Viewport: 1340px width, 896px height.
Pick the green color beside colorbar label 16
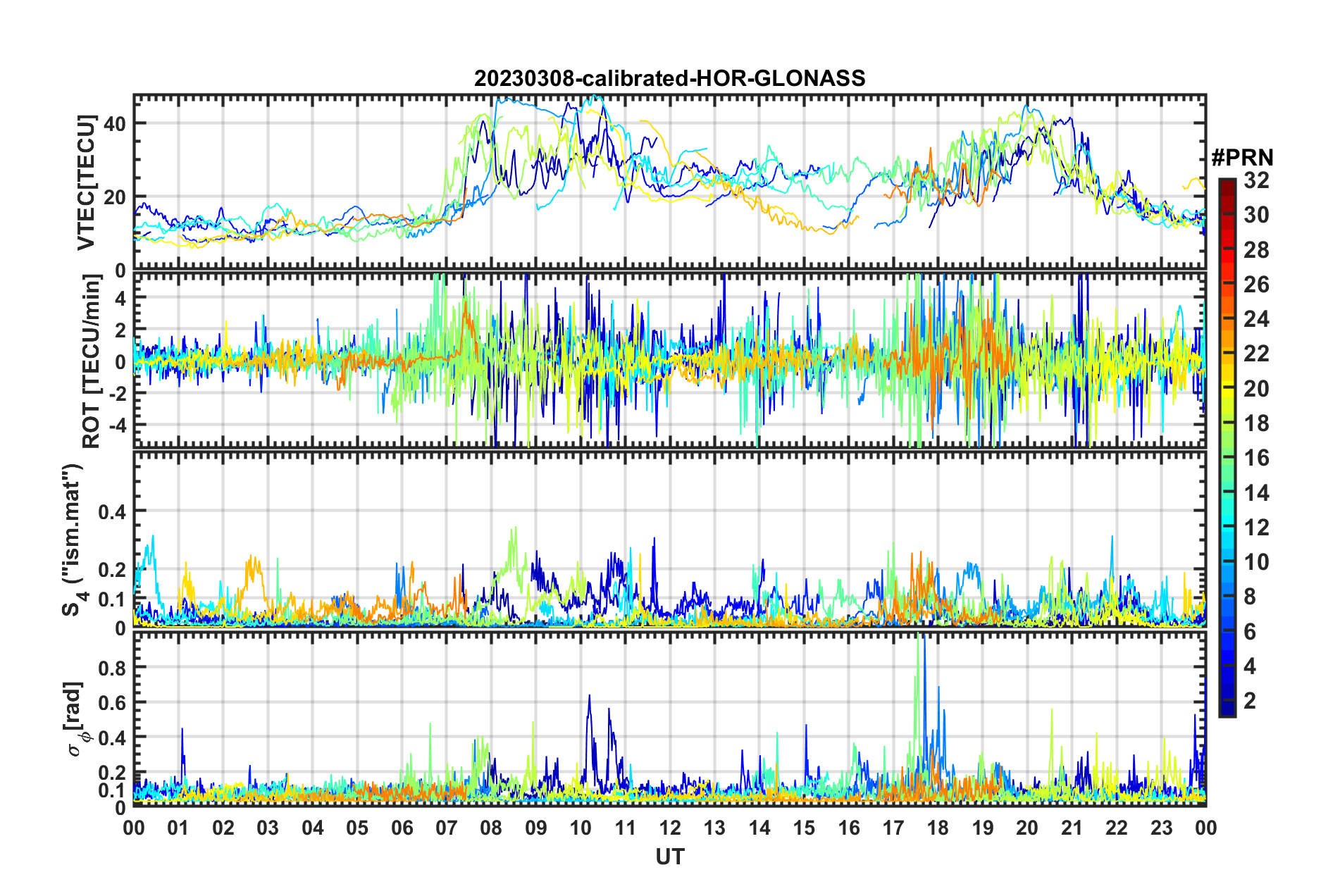1227,458
